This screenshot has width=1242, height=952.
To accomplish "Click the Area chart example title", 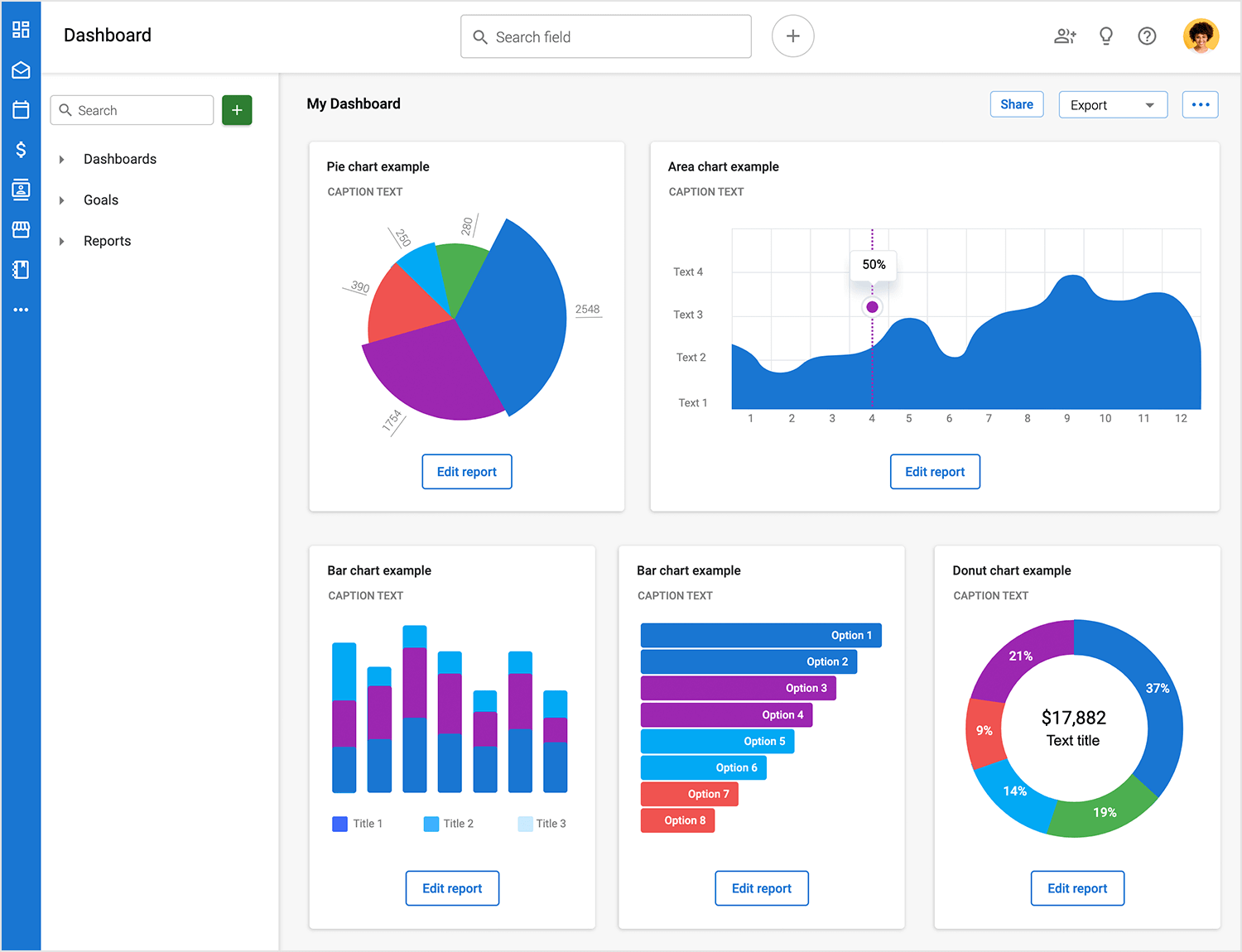I will click(724, 166).
